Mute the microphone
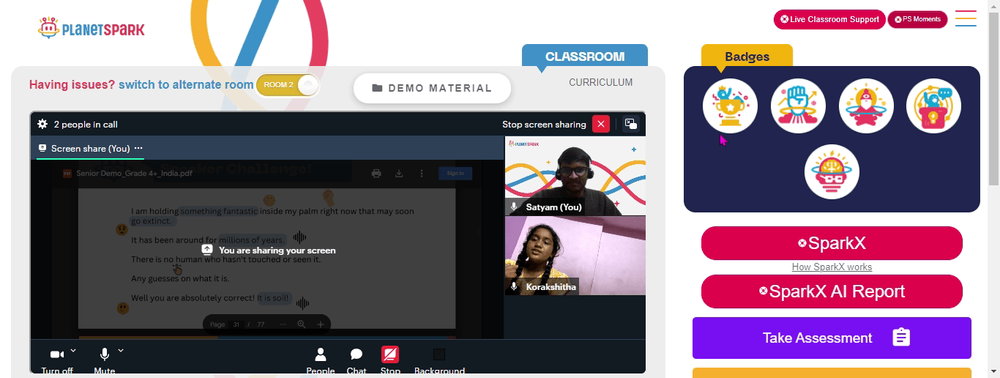The image size is (1000, 378). tap(104, 354)
